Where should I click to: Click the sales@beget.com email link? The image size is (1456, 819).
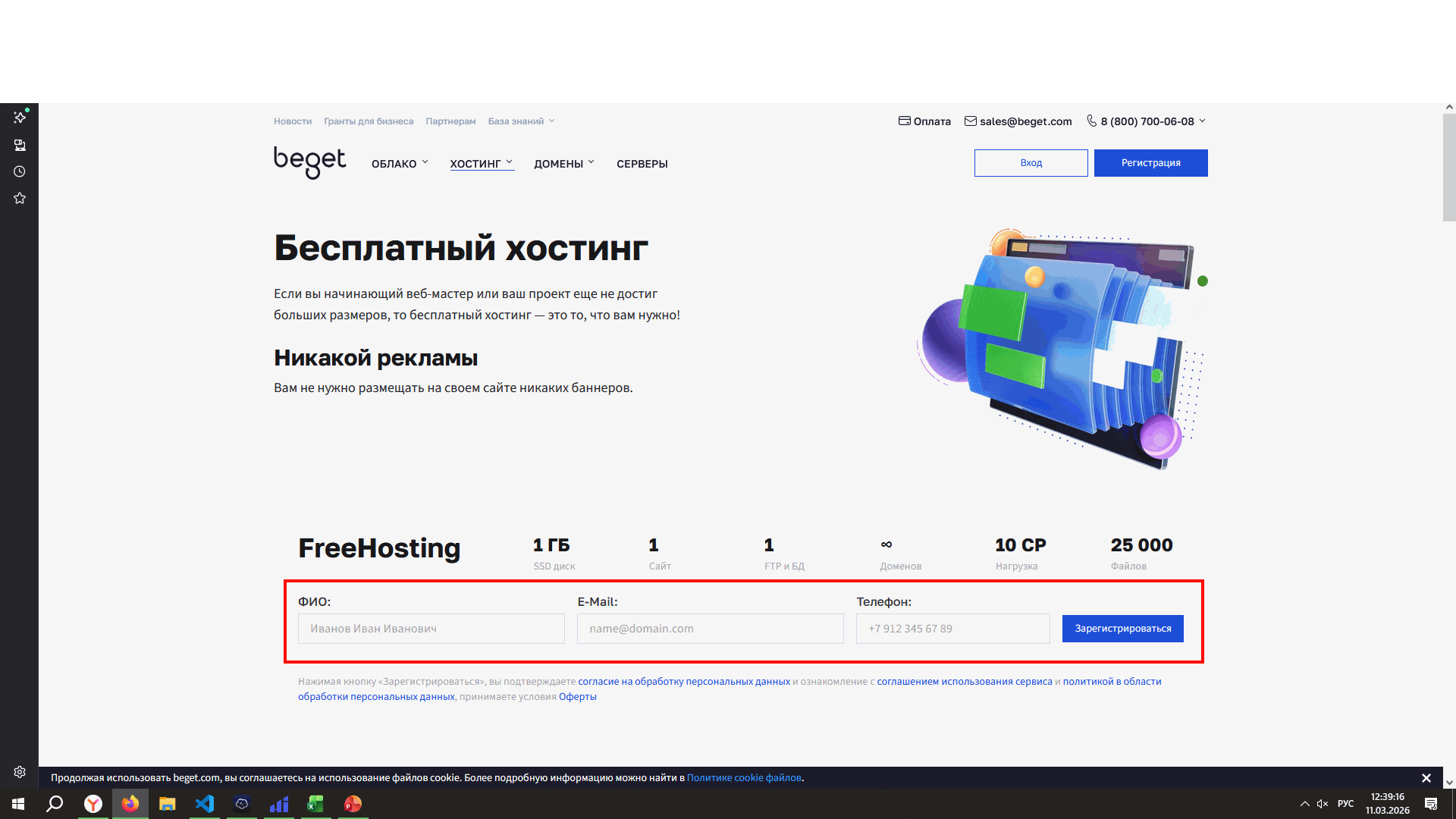point(1026,121)
